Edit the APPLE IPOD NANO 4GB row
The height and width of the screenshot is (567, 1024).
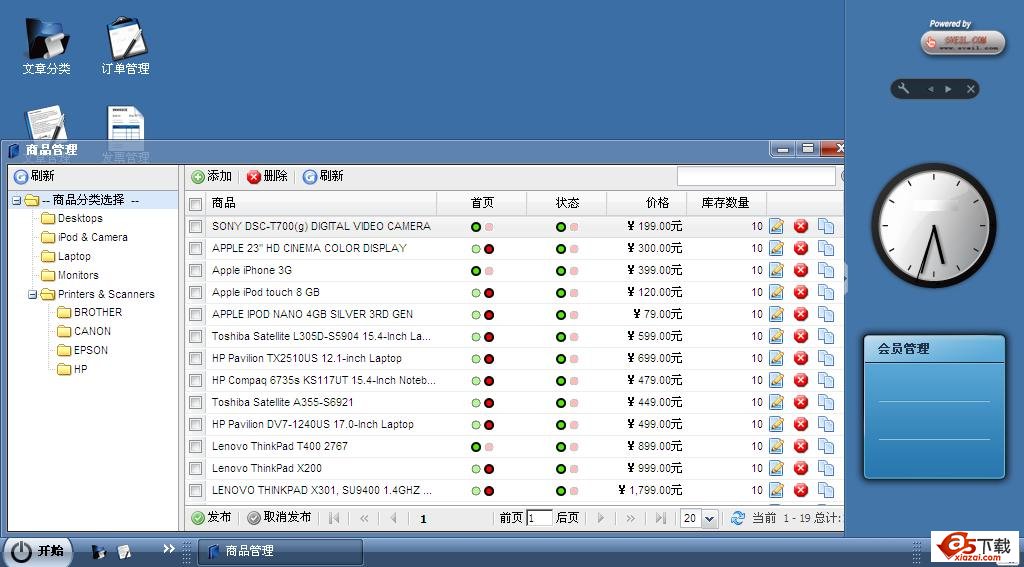[776, 314]
